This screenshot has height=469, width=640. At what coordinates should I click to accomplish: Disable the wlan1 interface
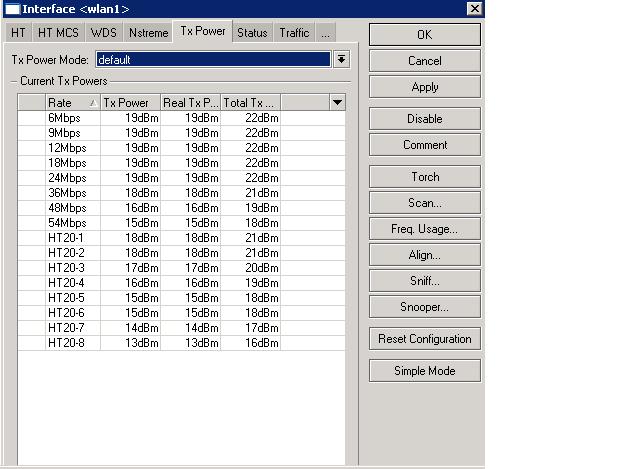pos(424,119)
